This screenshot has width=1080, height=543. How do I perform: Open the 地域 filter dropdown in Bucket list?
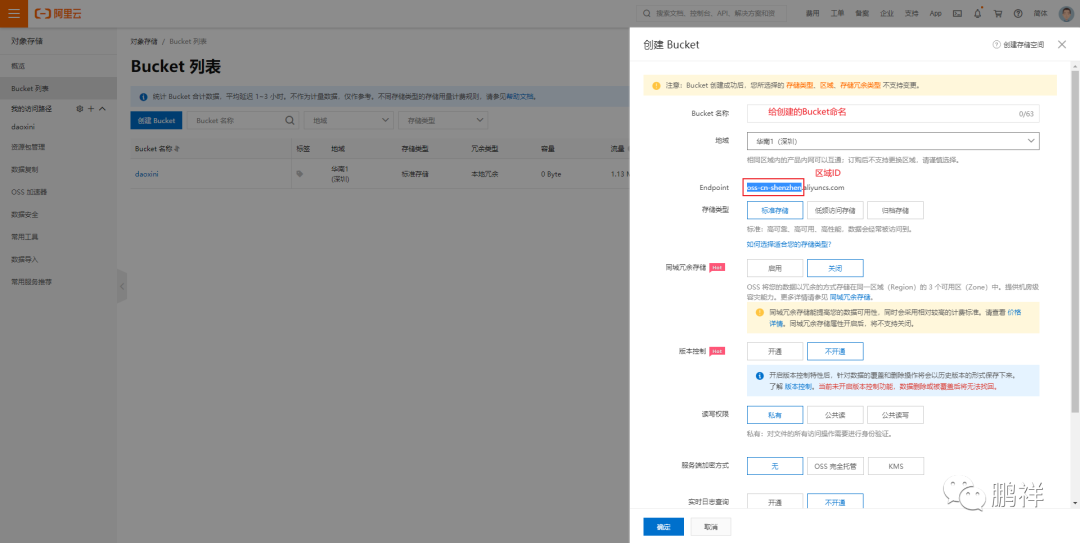point(349,120)
